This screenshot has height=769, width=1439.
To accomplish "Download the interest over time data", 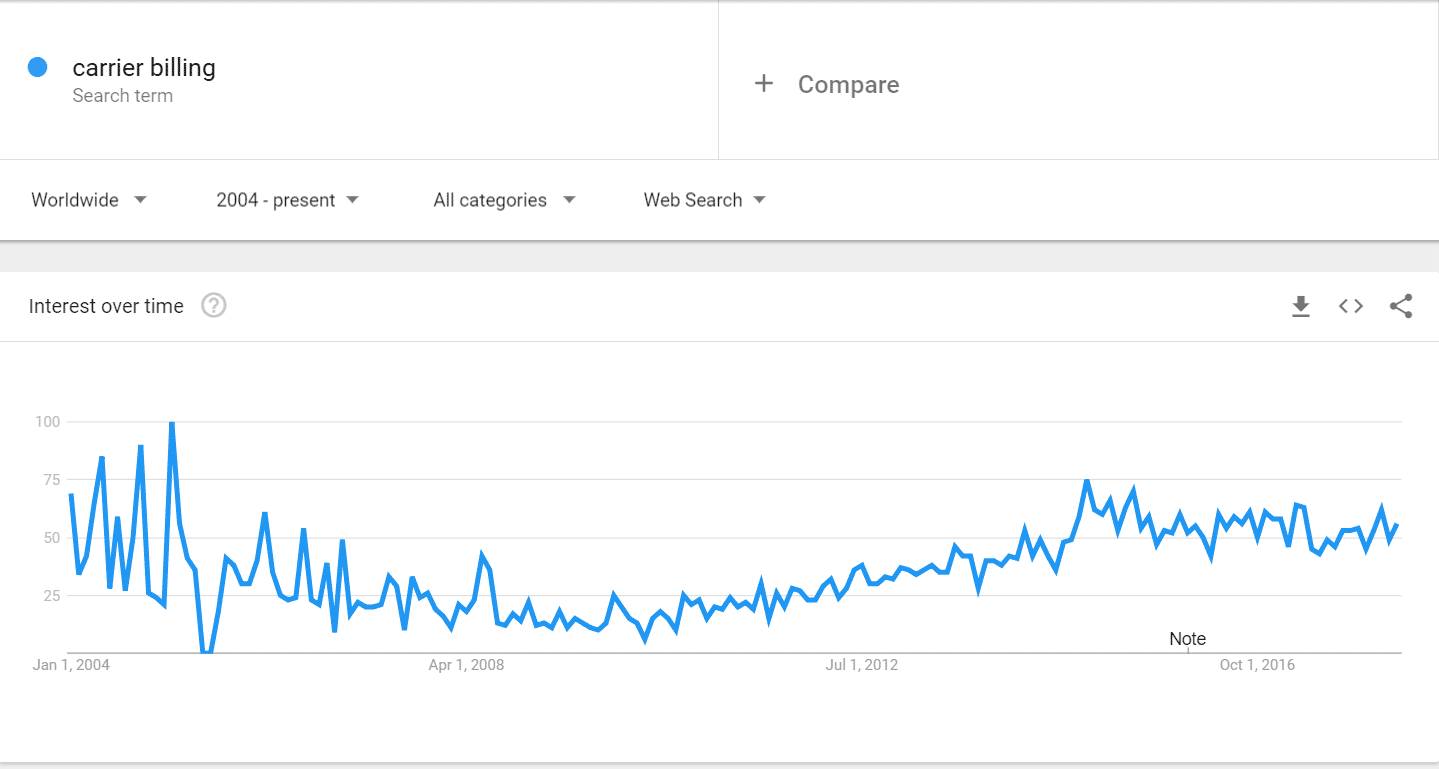I will tap(1300, 306).
